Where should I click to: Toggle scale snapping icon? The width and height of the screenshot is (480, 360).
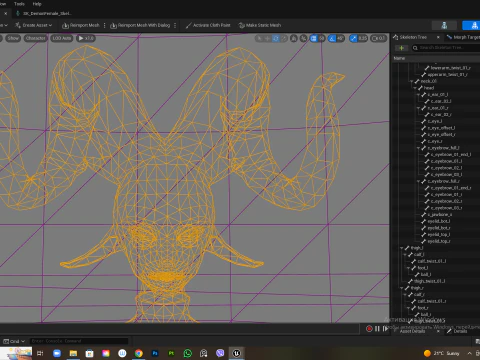[x=353, y=38]
